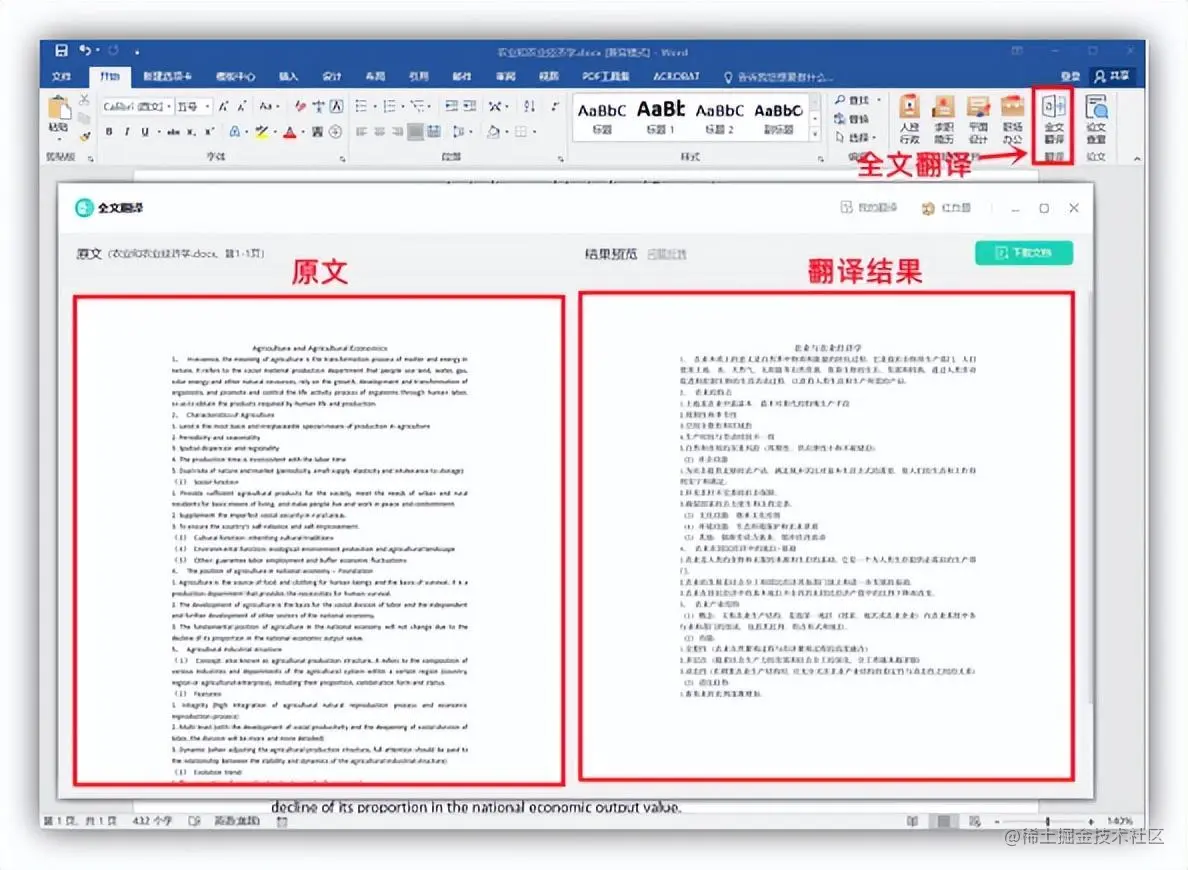Align text to the left
The height and width of the screenshot is (870, 1188).
click(x=361, y=132)
